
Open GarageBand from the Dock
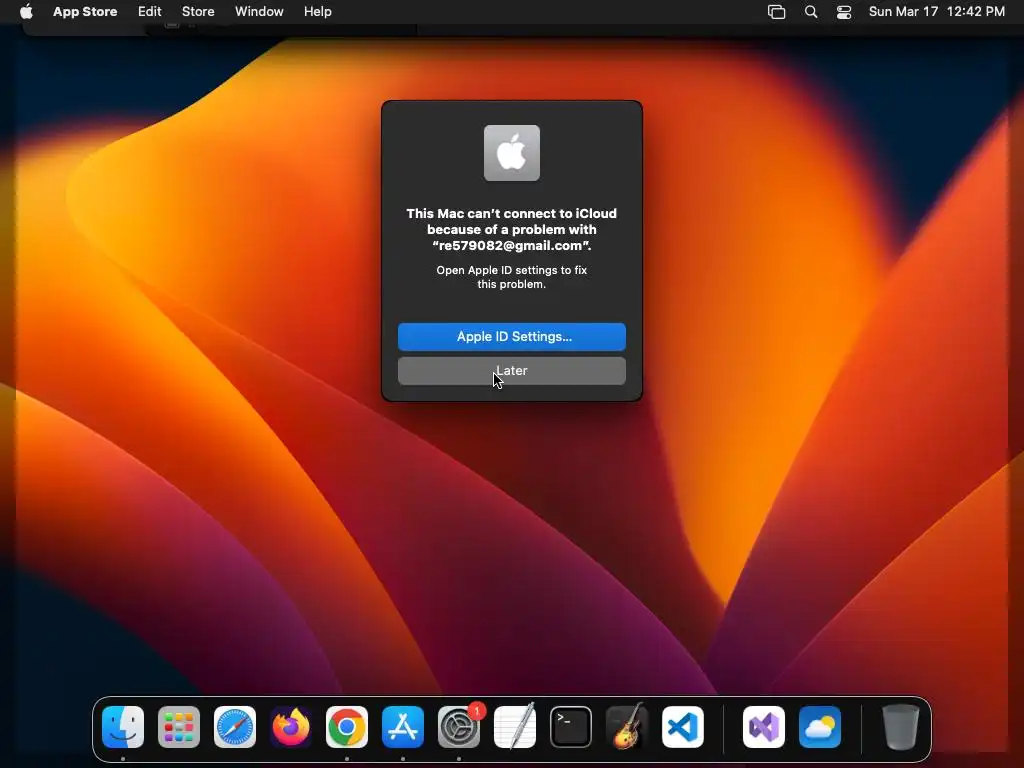(627, 727)
